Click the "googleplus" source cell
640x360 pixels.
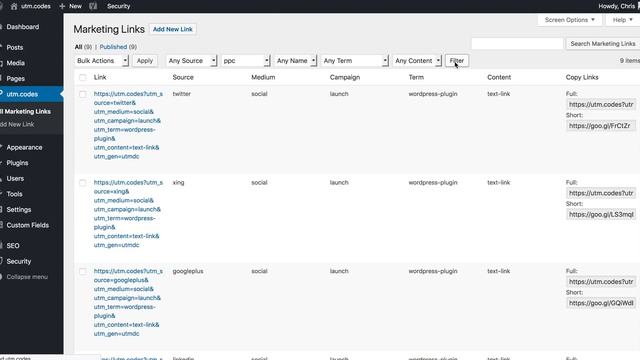(188, 271)
